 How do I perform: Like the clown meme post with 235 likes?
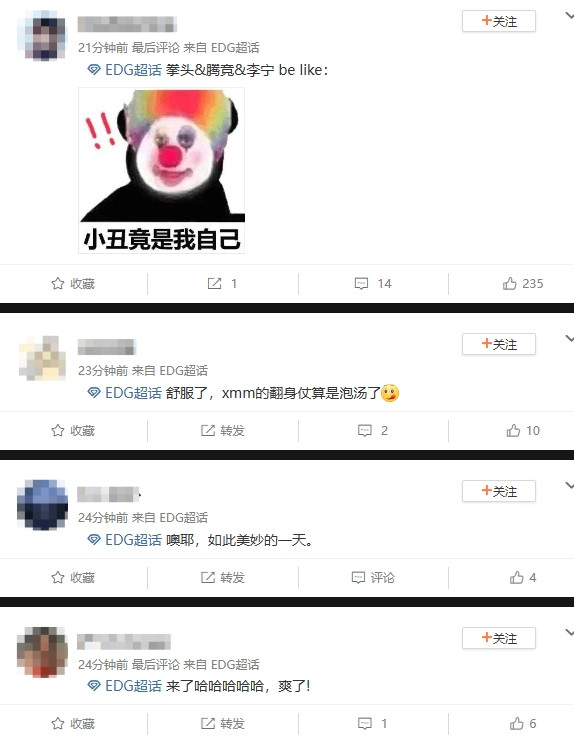pos(523,284)
